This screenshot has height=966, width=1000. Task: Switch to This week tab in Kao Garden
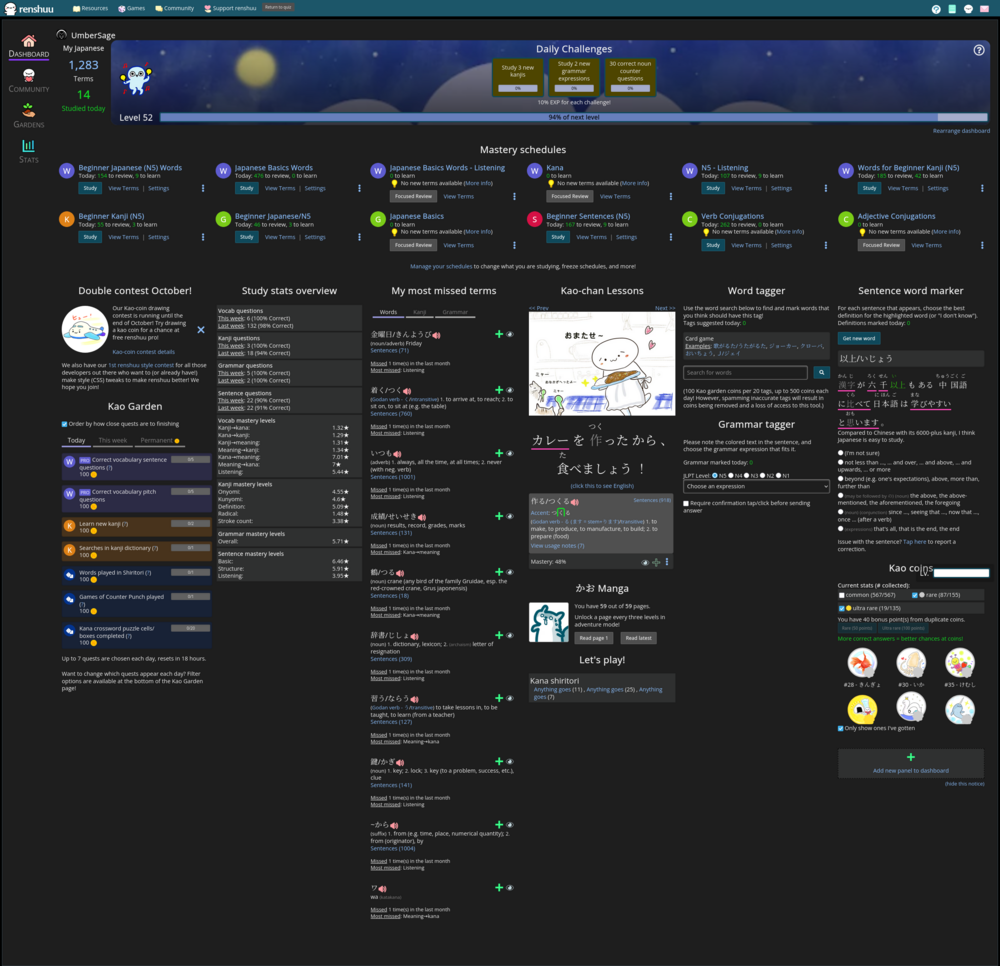[x=112, y=440]
